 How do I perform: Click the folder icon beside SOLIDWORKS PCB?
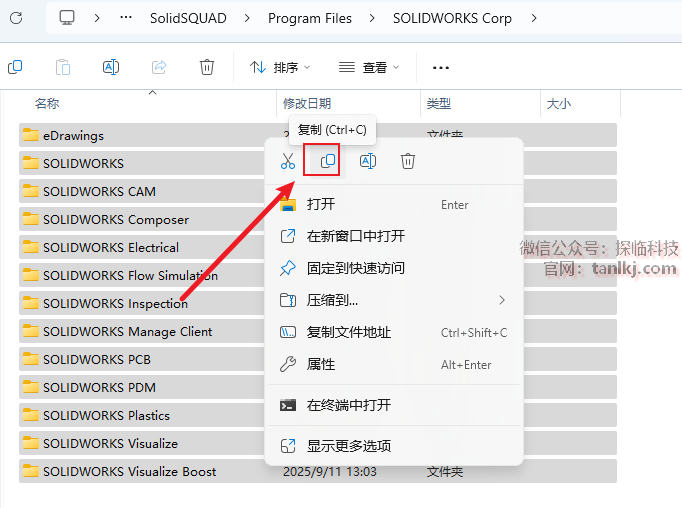pos(30,359)
